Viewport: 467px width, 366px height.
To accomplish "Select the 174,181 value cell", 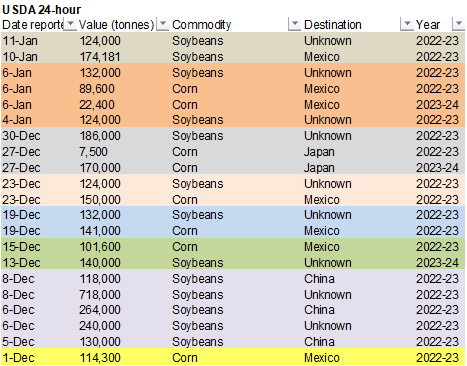I will coord(100,57).
